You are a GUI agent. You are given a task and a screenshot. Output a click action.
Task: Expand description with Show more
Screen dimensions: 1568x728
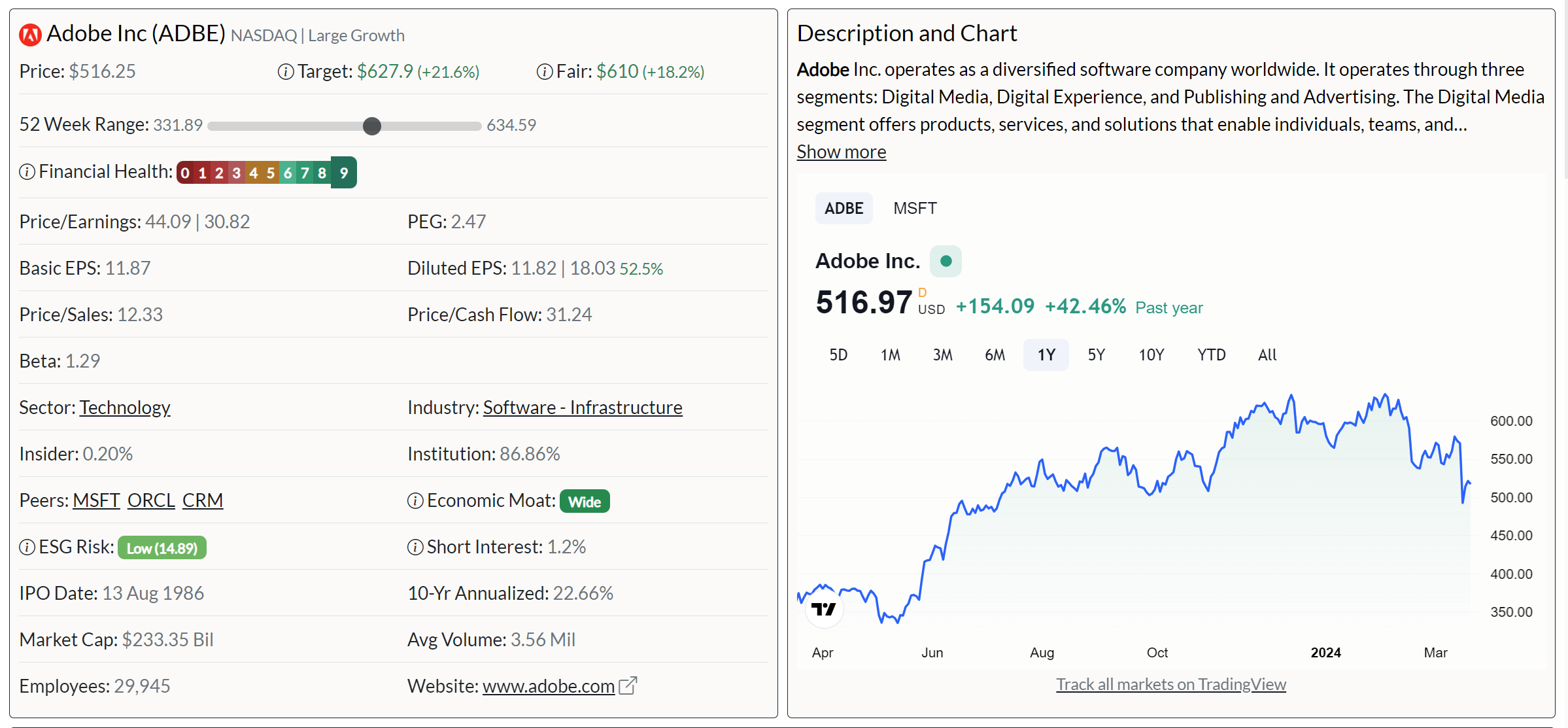[x=842, y=152]
